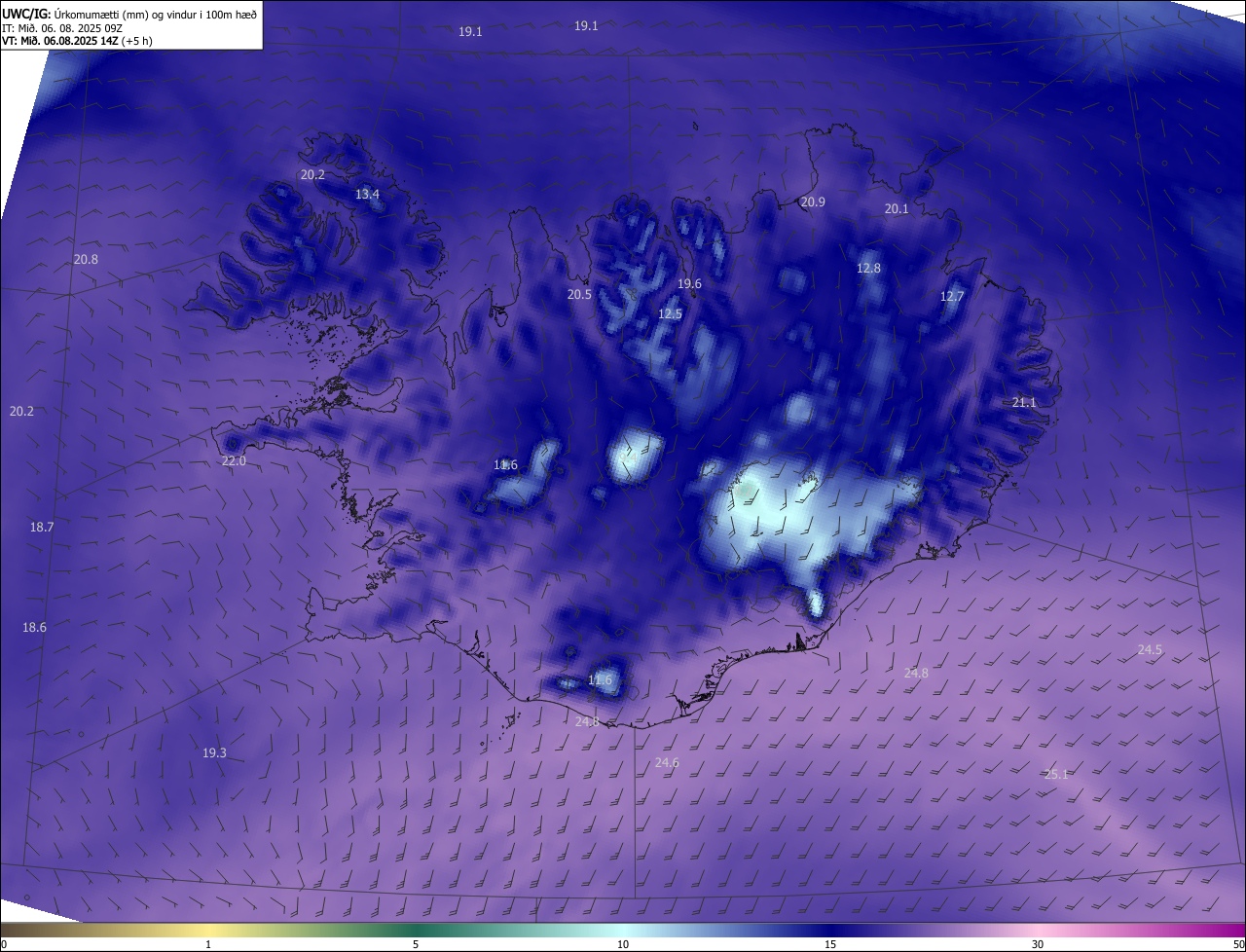Screen dimensions: 1246x952
Task: Click the 10 tick label on the color scale
Action: point(623,944)
